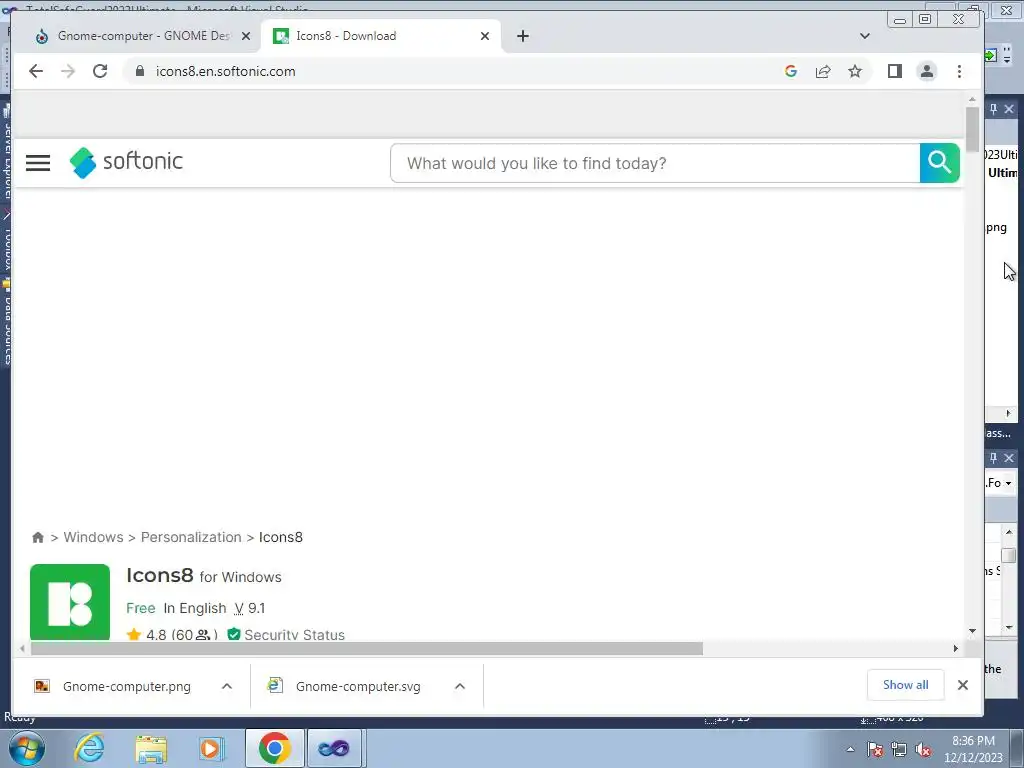1024x768 pixels.
Task: Close the Gnome-computer tab
Action: click(x=246, y=36)
